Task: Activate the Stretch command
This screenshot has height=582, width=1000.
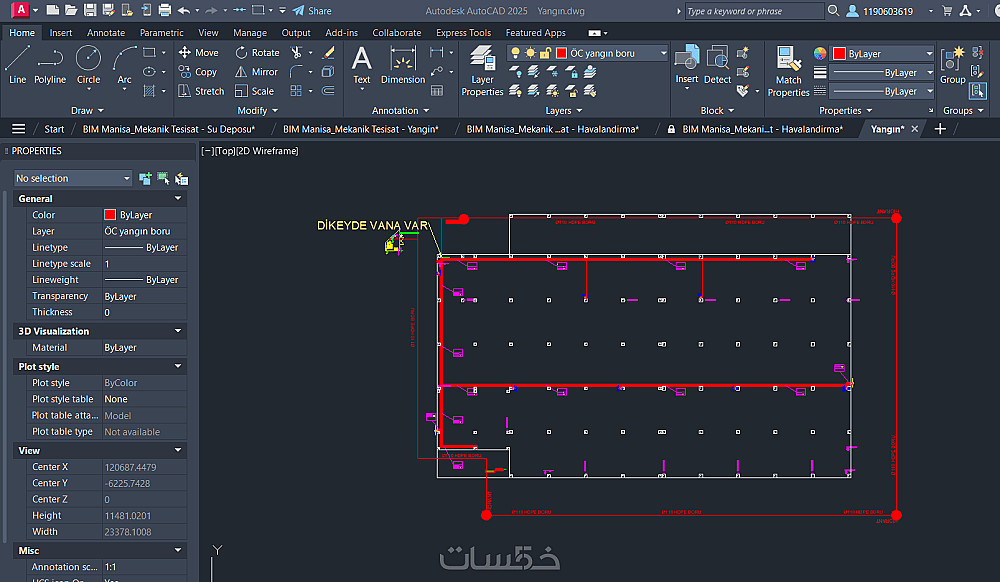Action: tap(201, 91)
